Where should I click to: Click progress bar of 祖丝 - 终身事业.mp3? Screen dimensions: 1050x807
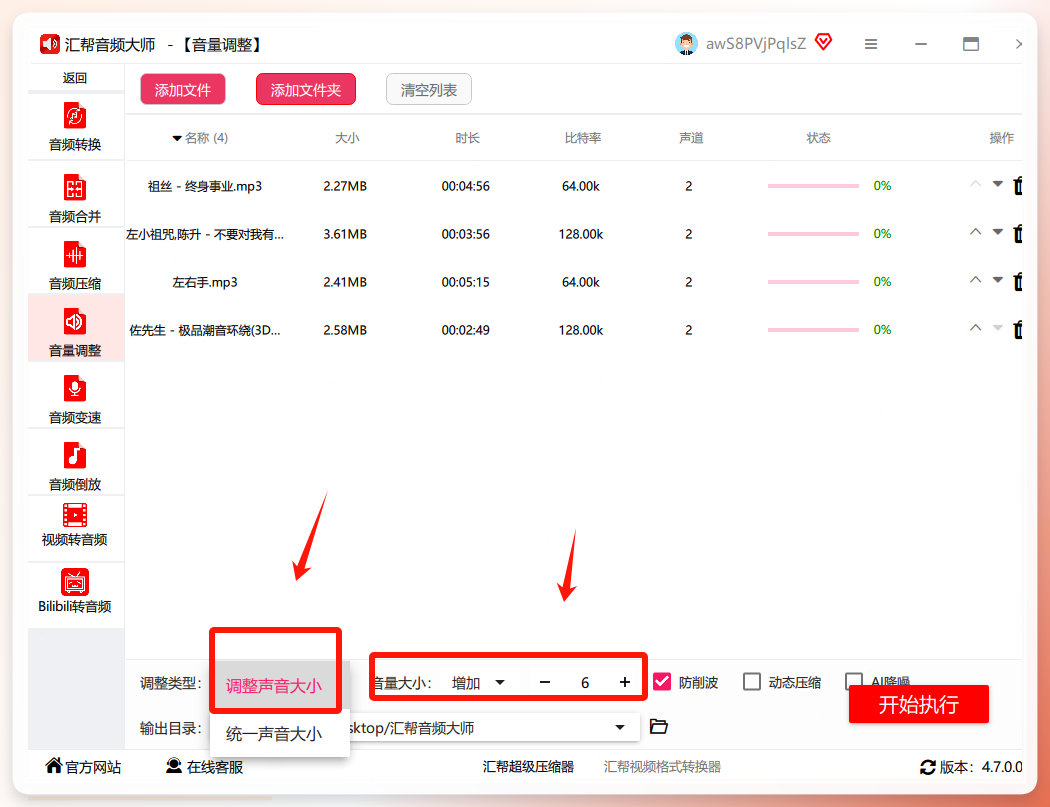(813, 186)
